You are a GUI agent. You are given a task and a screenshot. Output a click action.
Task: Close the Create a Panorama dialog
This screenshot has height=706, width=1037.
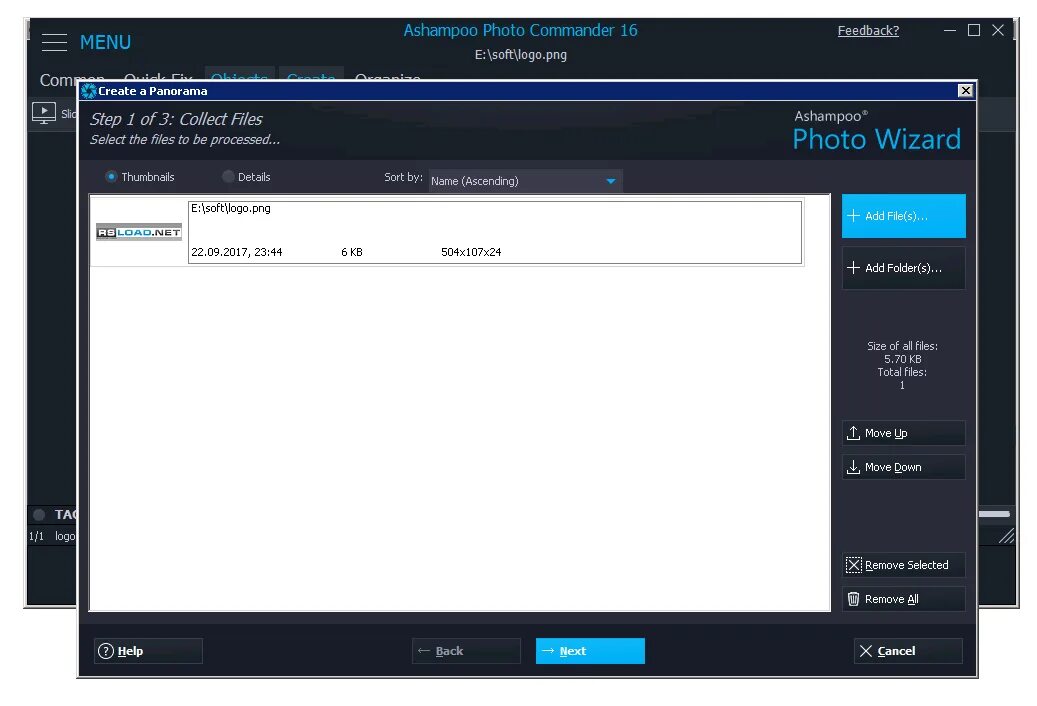pos(965,91)
